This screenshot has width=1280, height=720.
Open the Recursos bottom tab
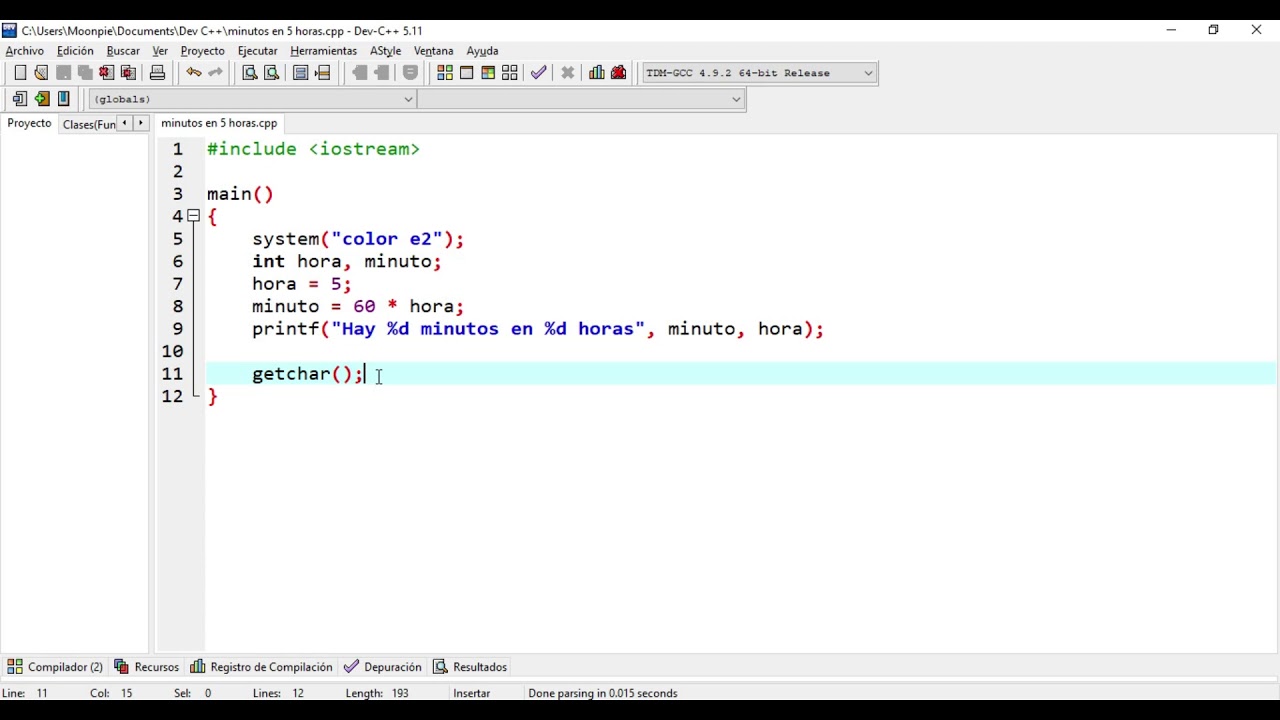146,667
